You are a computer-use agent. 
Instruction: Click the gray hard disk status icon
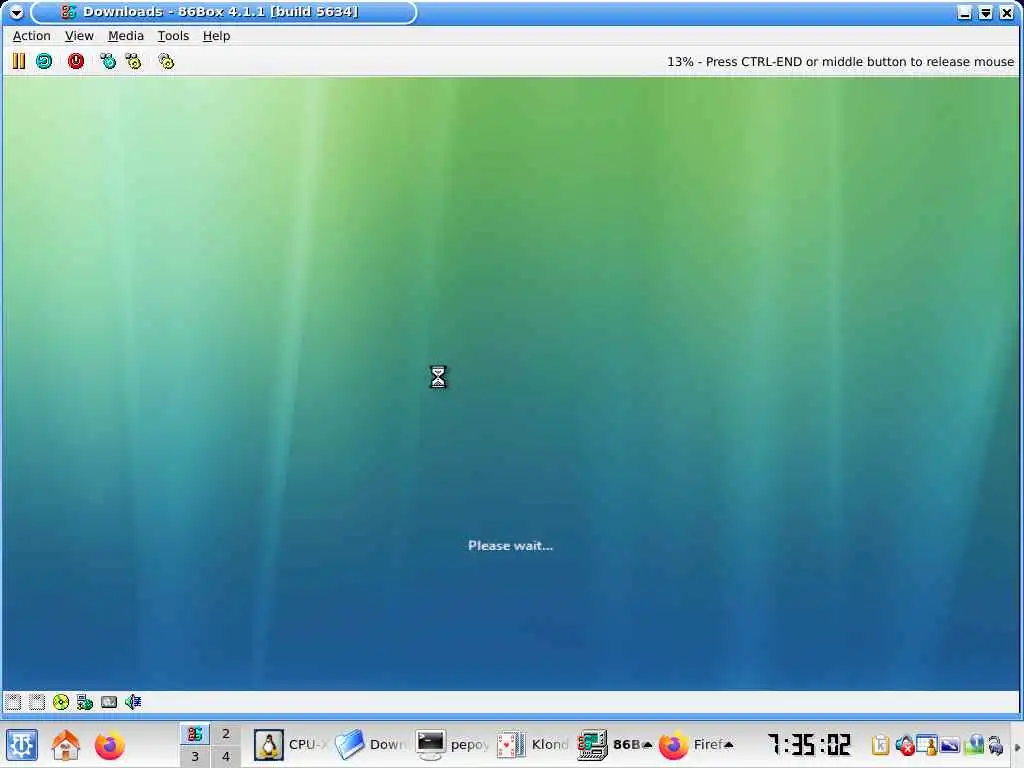click(109, 702)
